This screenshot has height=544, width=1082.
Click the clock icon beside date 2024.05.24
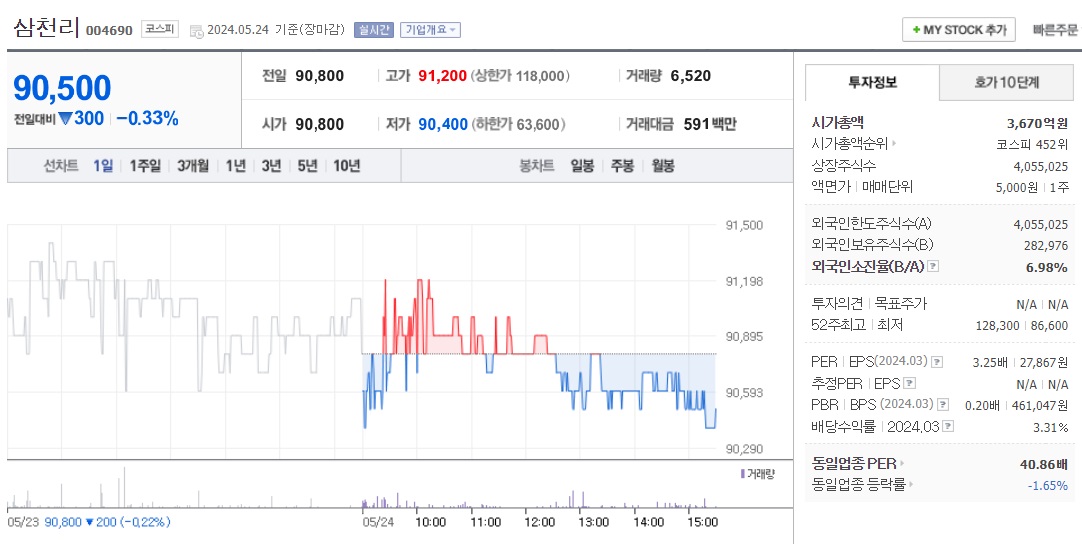[x=196, y=30]
